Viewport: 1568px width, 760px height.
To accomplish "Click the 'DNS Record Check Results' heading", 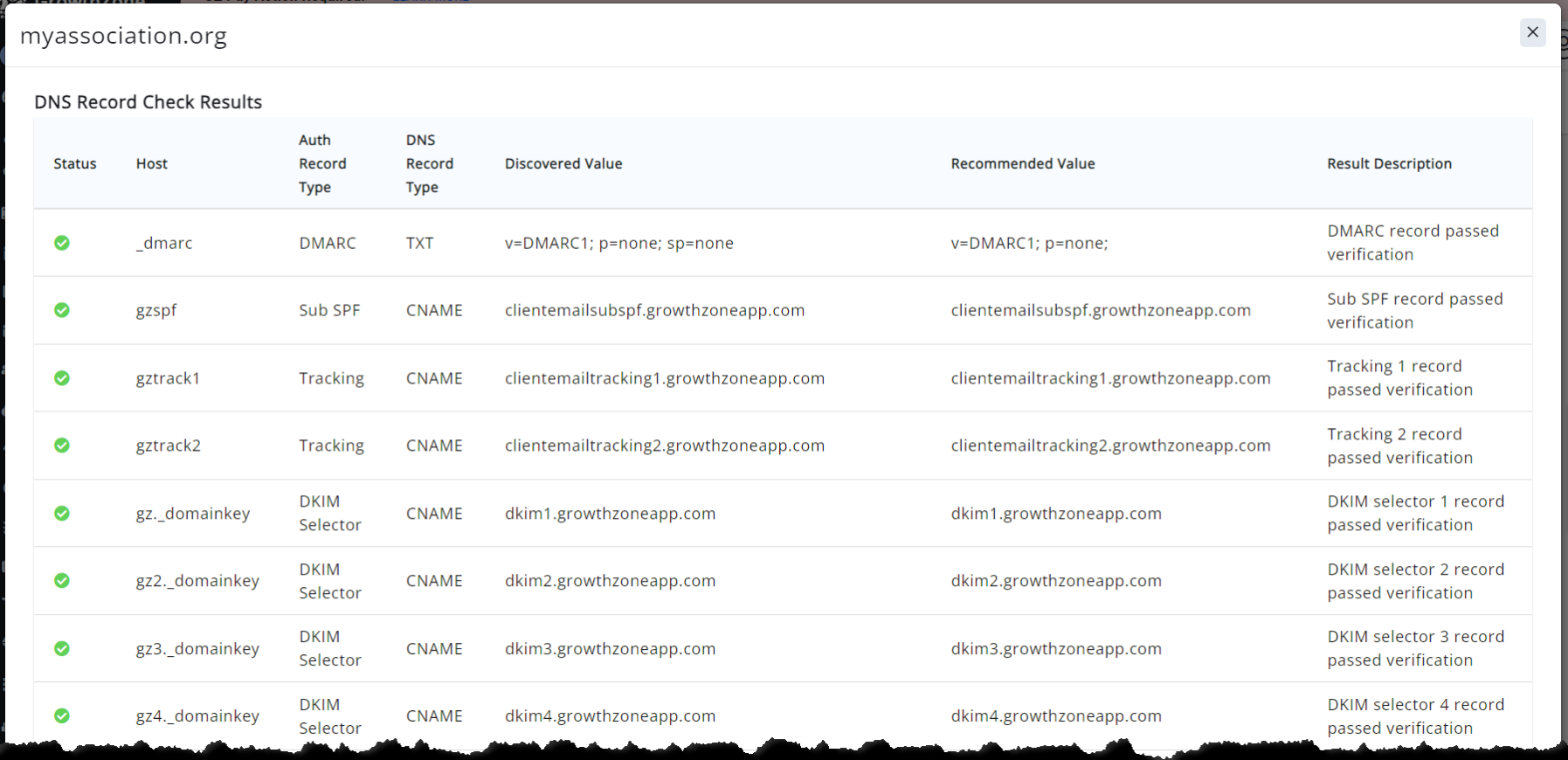I will [x=148, y=102].
